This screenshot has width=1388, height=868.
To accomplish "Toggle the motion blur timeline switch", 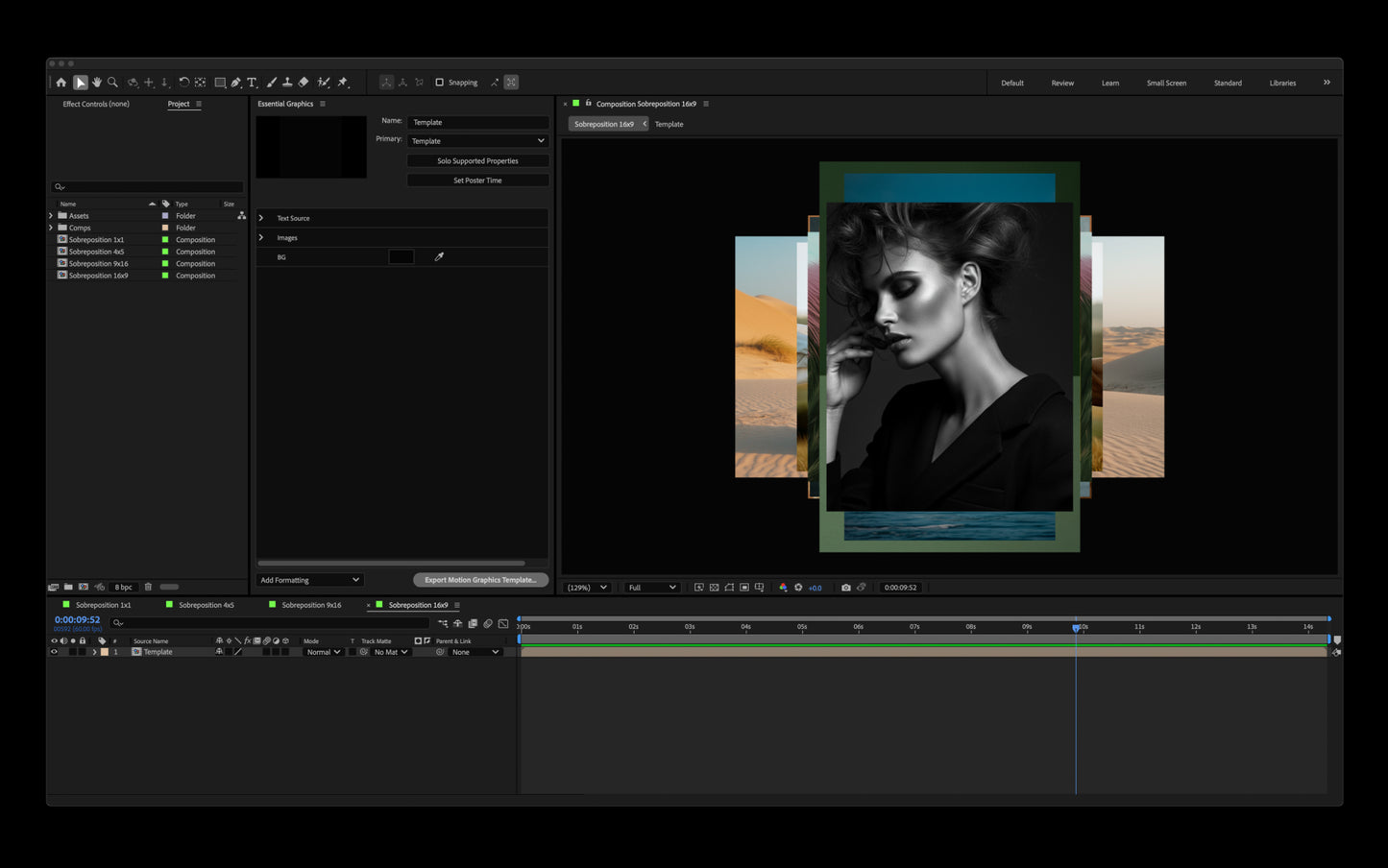I will [x=488, y=623].
